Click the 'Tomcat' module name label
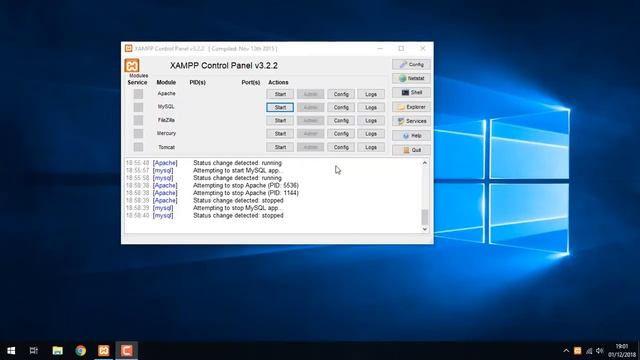640x360 pixels. coord(167,147)
